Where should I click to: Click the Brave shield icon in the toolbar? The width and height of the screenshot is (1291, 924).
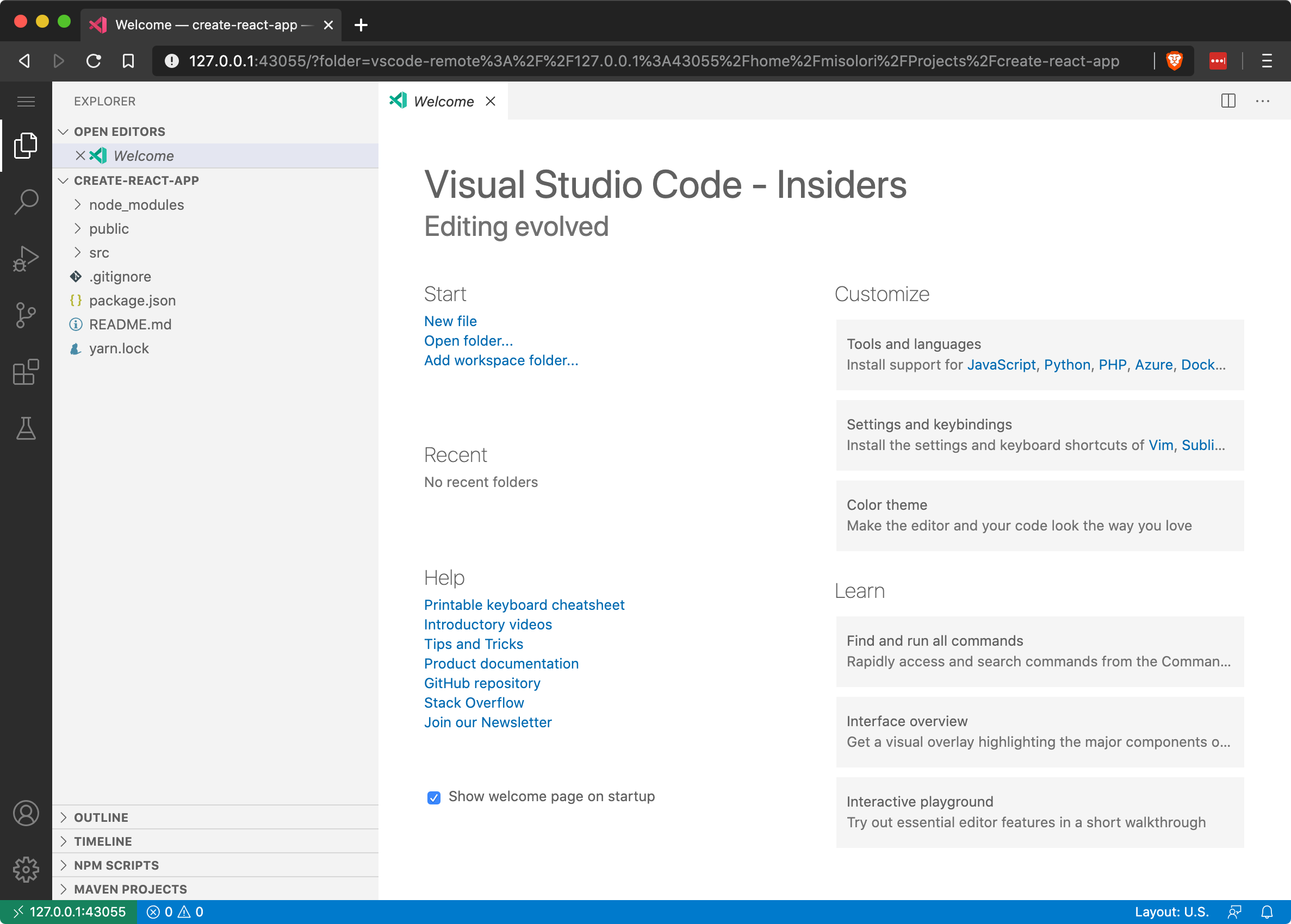[1175, 61]
